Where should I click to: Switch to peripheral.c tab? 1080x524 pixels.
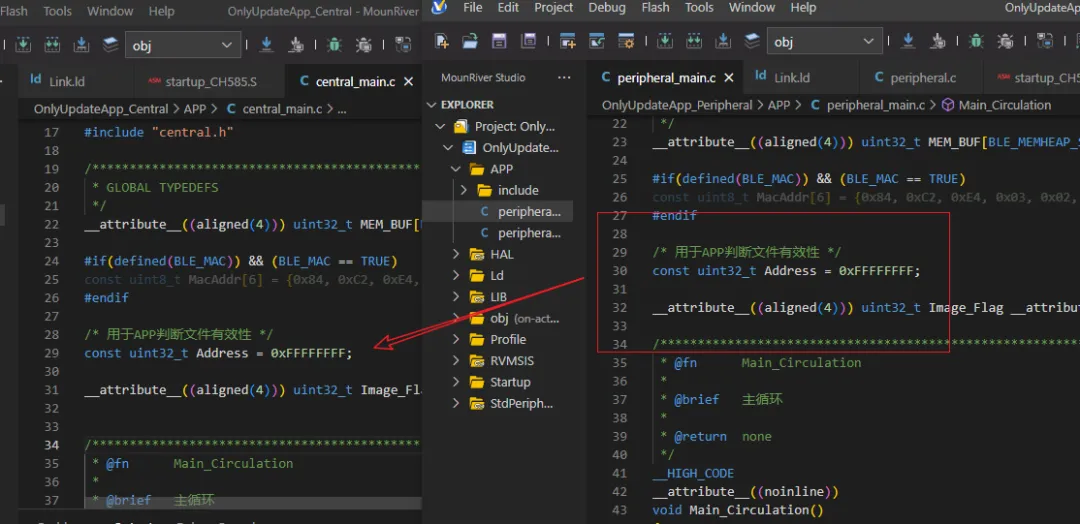coord(920,78)
